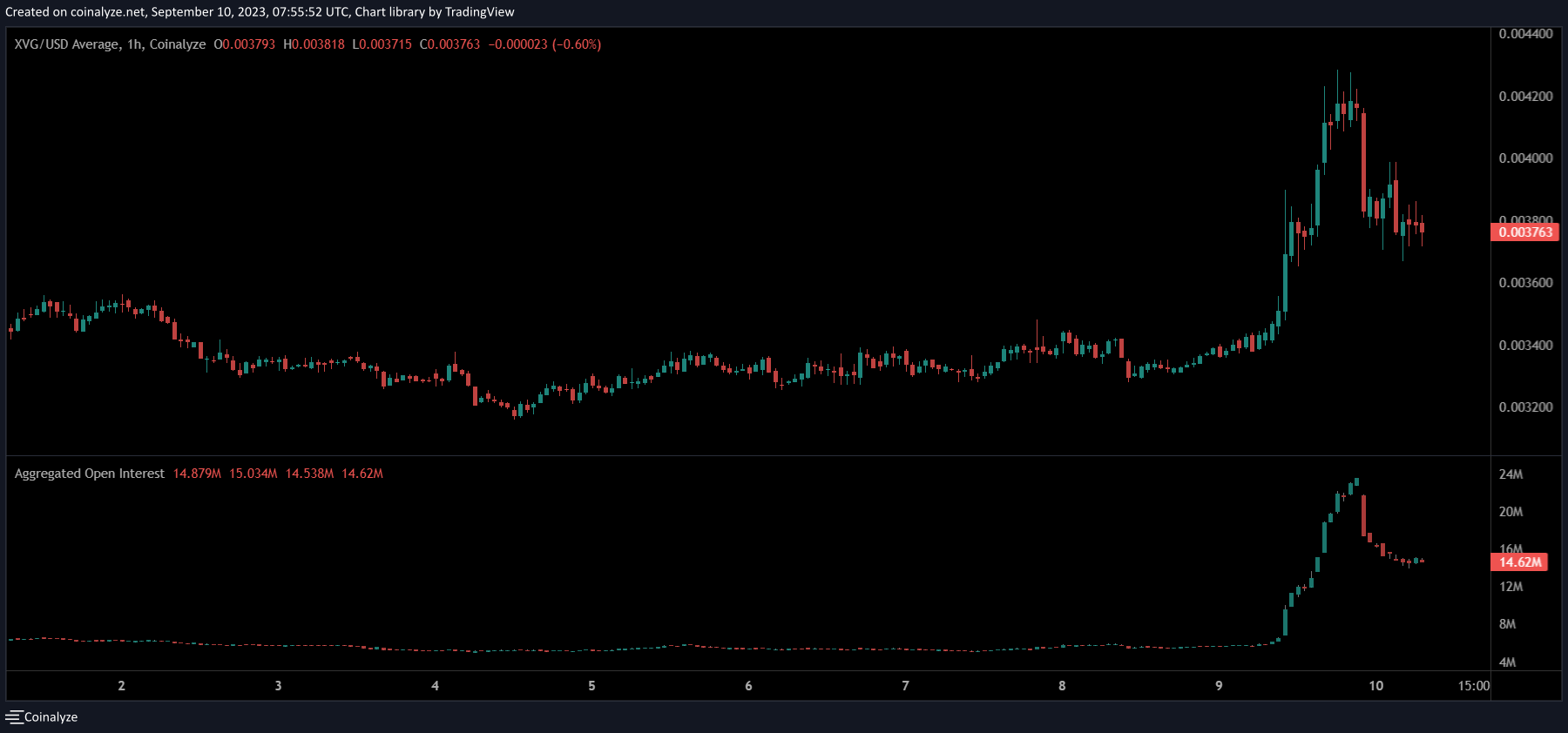Click the 15.034M open interest legend value
The width and height of the screenshot is (1568, 733).
pyautogui.click(x=253, y=474)
